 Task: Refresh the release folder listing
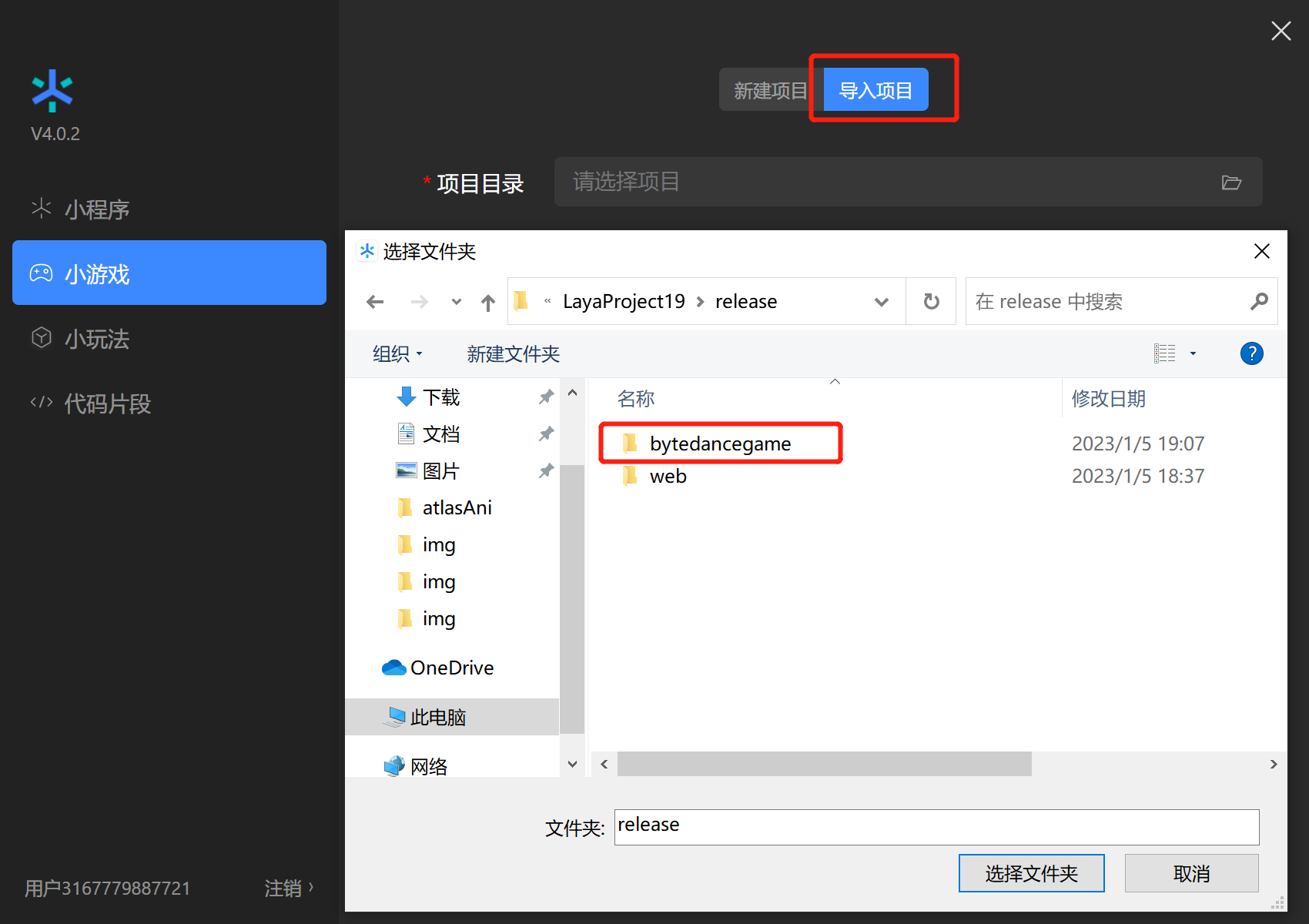931,302
